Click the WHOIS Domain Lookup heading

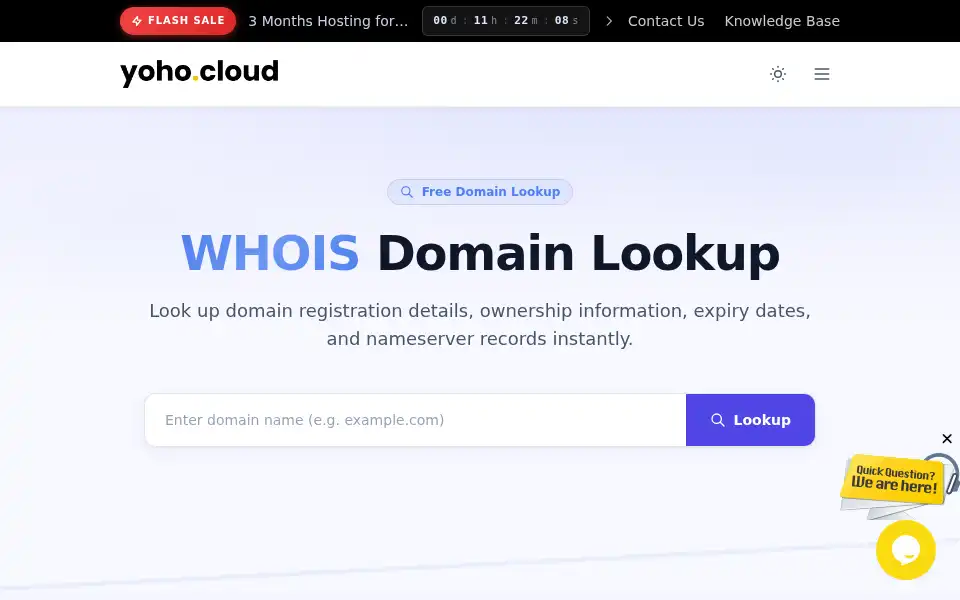480,253
